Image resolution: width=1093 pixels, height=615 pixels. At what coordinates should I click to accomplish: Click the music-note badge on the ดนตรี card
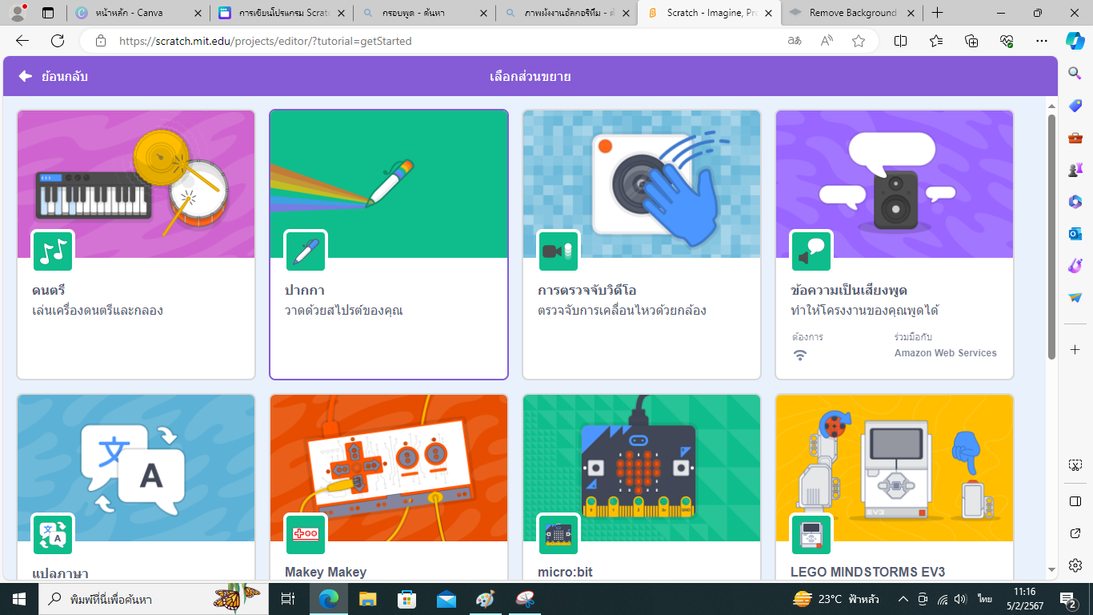pos(52,251)
